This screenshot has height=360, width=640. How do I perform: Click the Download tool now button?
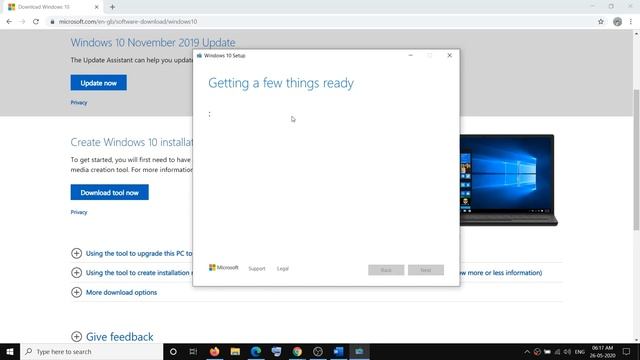coord(109,192)
